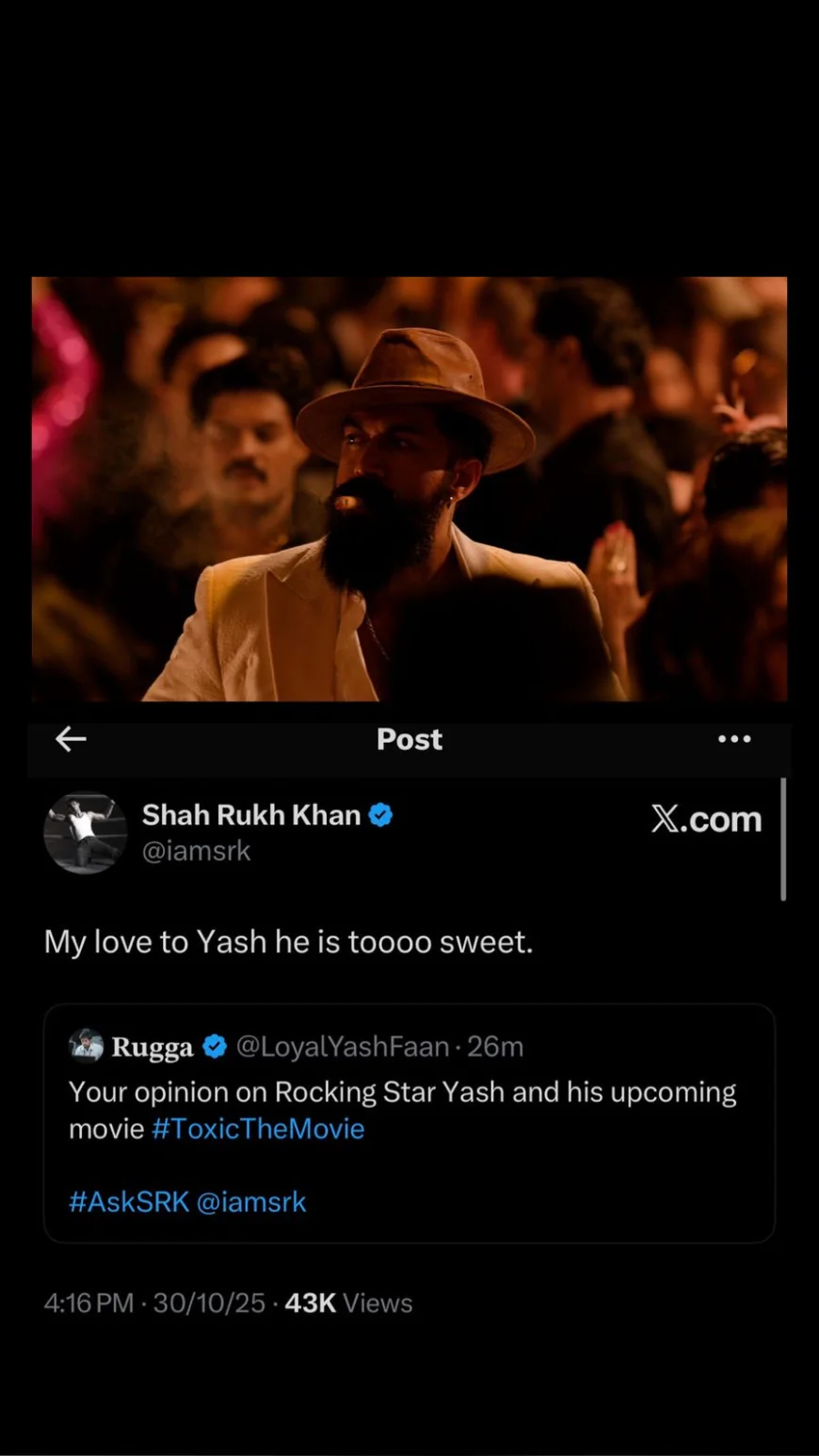Click the X.com logo
The height and width of the screenshot is (1456, 819).
706,820
